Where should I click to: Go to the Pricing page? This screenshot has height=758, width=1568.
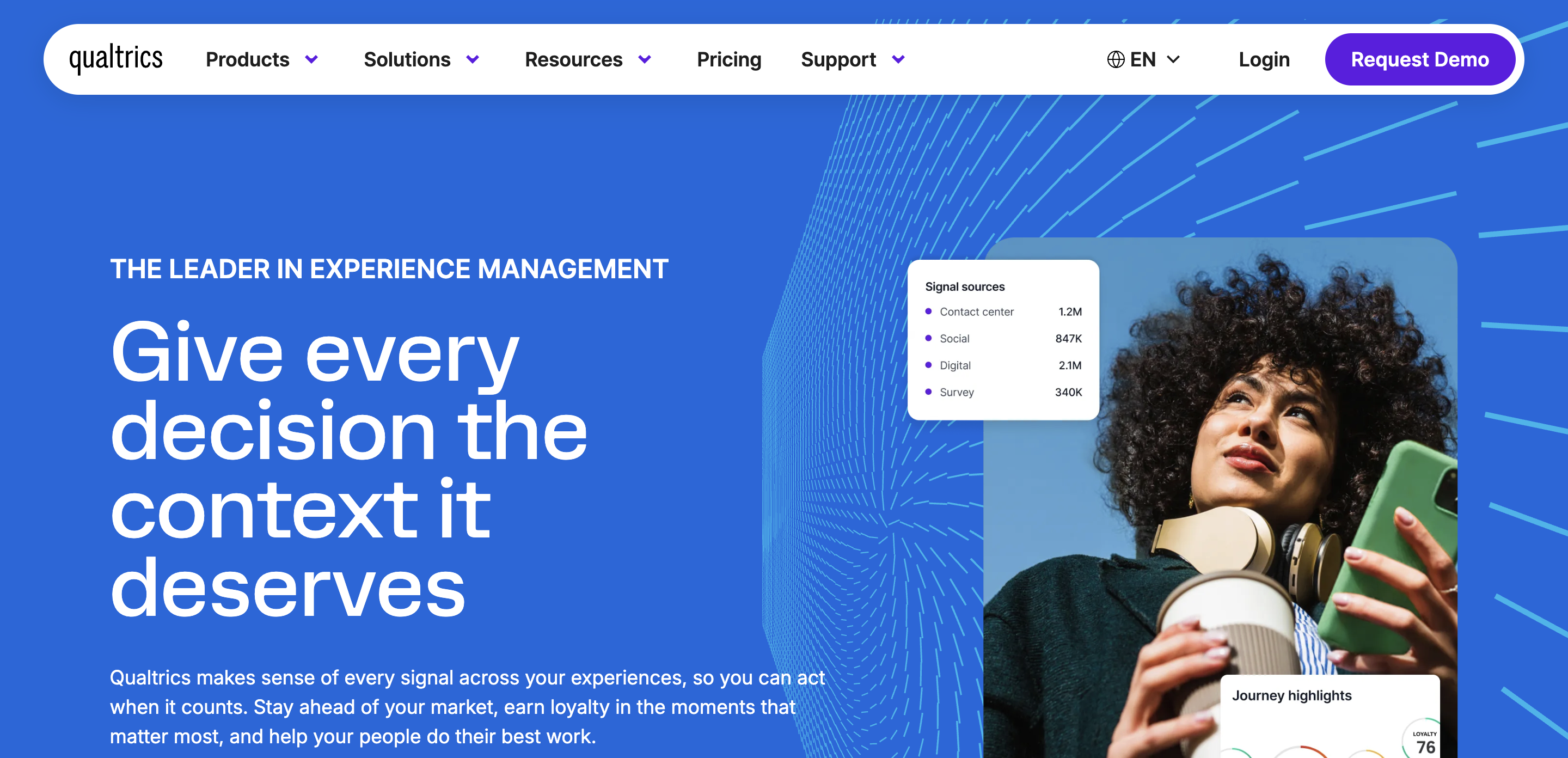point(728,60)
